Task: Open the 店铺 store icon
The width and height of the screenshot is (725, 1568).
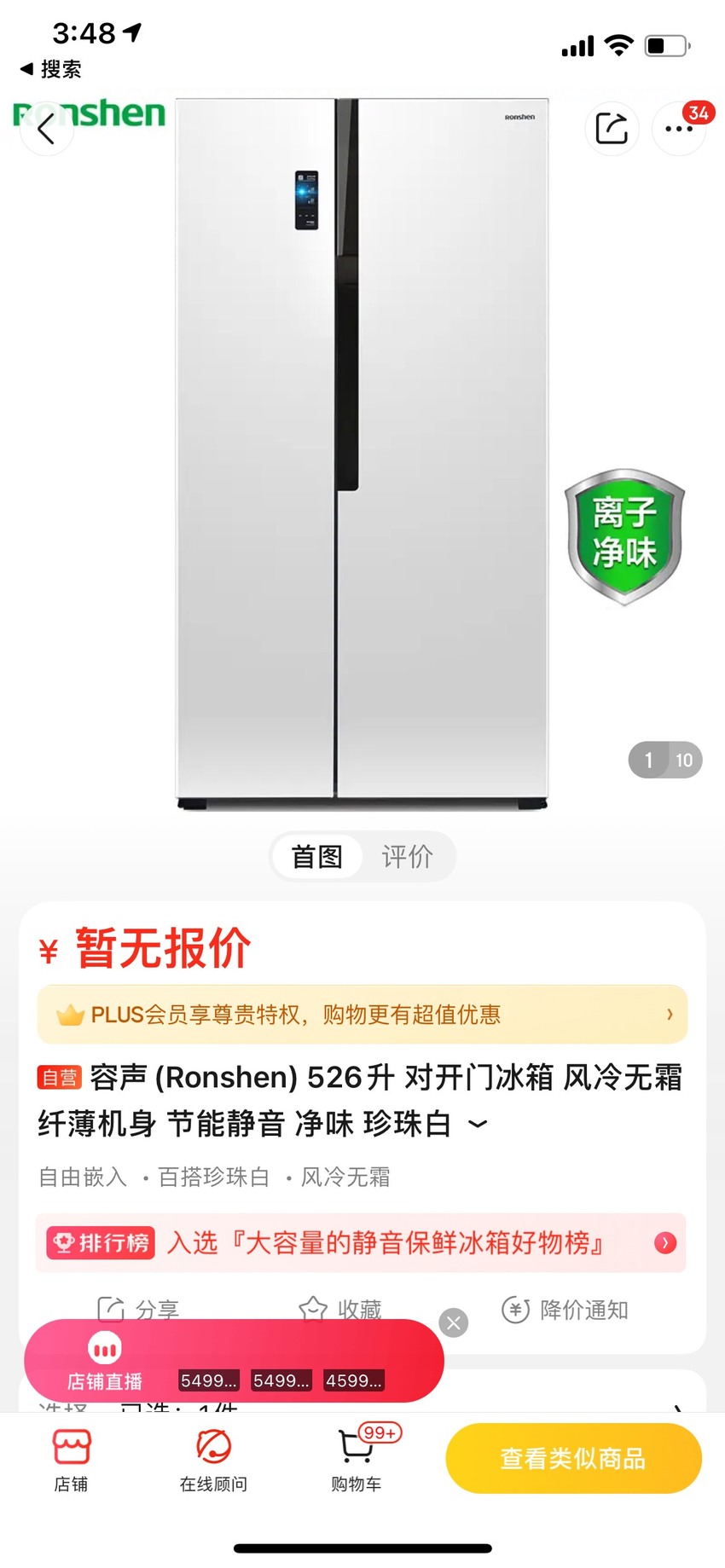Action: [72, 1460]
